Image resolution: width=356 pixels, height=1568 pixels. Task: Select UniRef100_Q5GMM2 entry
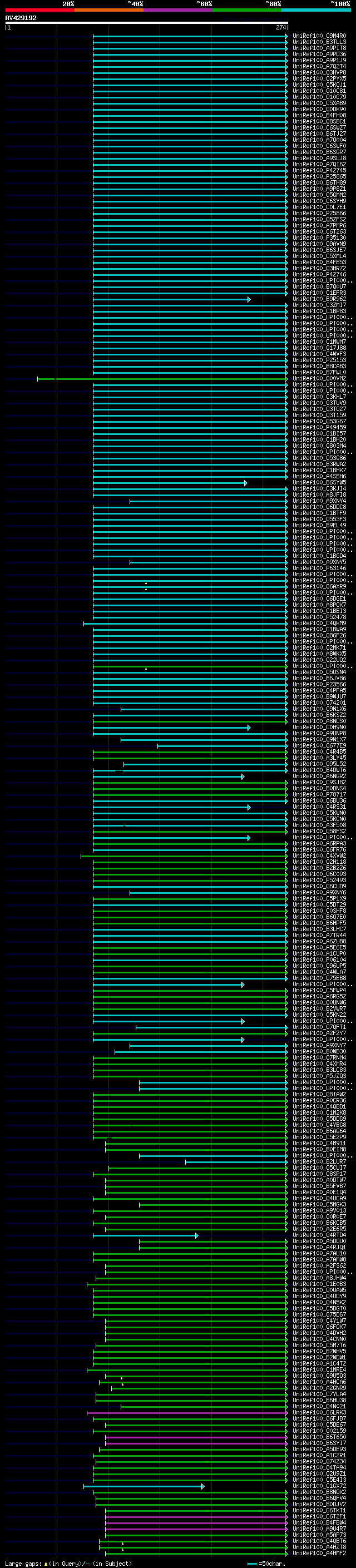click(x=319, y=195)
